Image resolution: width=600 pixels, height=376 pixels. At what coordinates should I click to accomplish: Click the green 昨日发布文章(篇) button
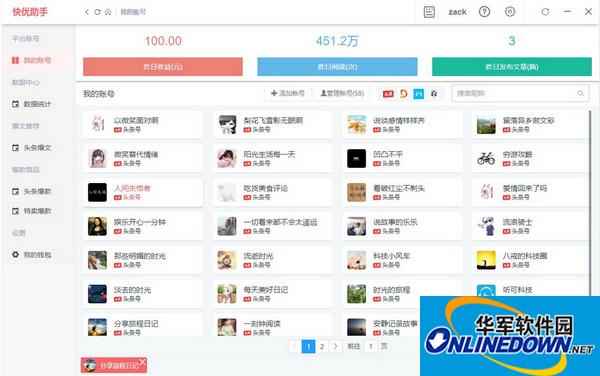[x=512, y=67]
